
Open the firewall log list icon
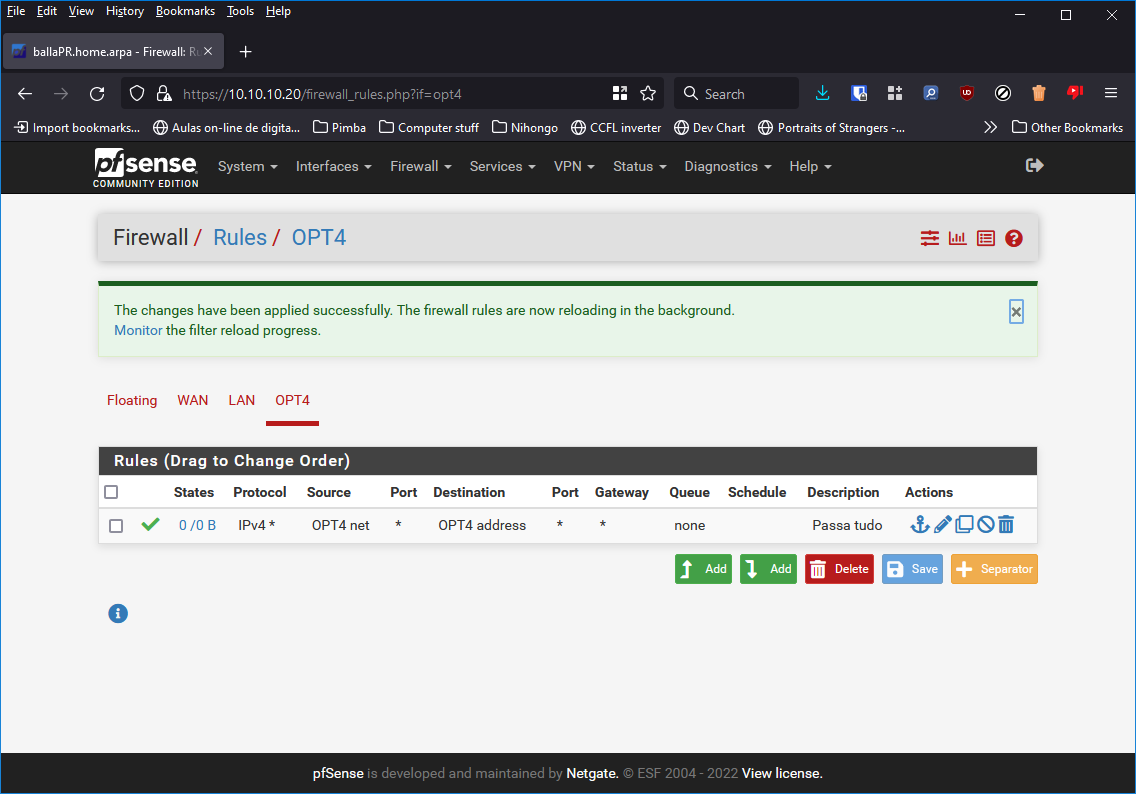[x=986, y=238]
